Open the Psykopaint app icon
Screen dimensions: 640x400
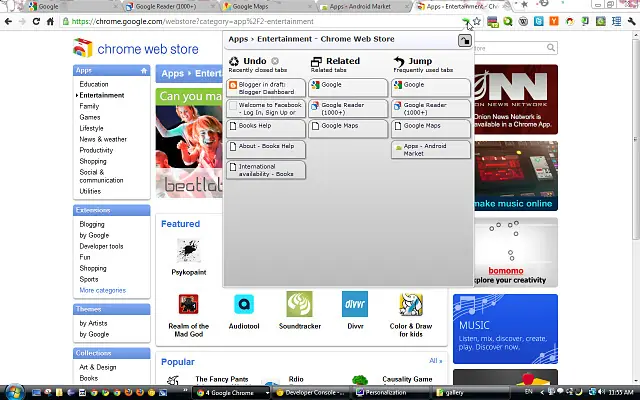pyautogui.click(x=189, y=250)
